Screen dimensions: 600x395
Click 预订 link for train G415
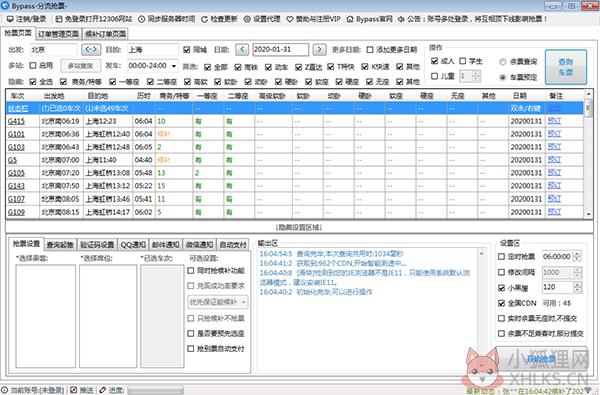pos(554,121)
